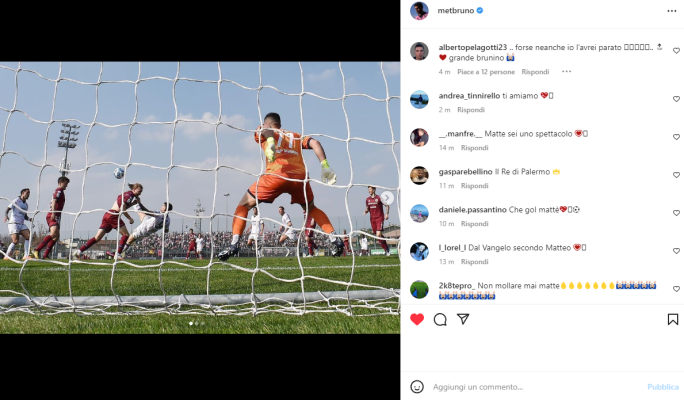Click the Pubblica button
The height and width of the screenshot is (400, 684).
(663, 387)
